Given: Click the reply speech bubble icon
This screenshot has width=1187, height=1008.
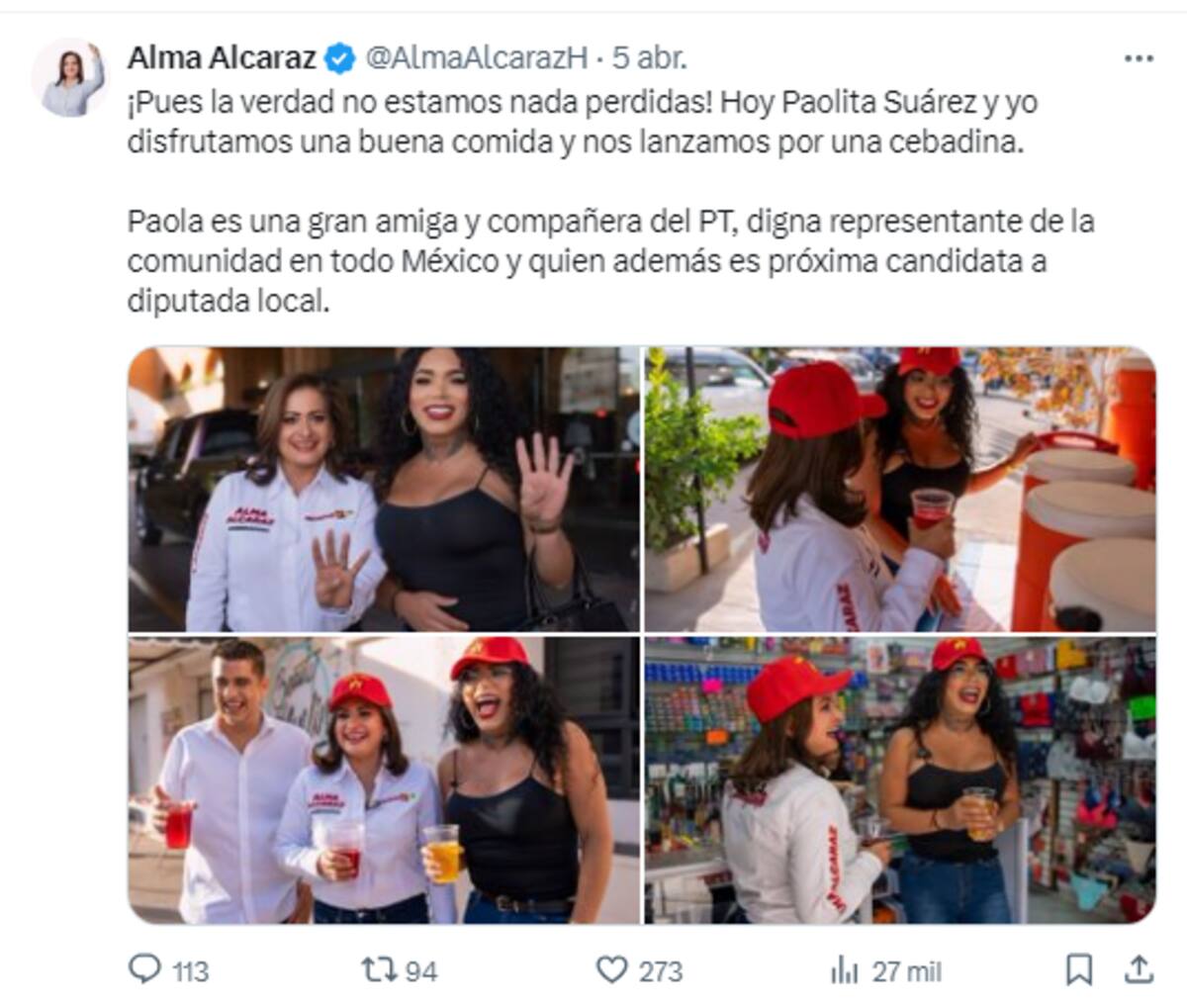Looking at the screenshot, I should [x=144, y=968].
